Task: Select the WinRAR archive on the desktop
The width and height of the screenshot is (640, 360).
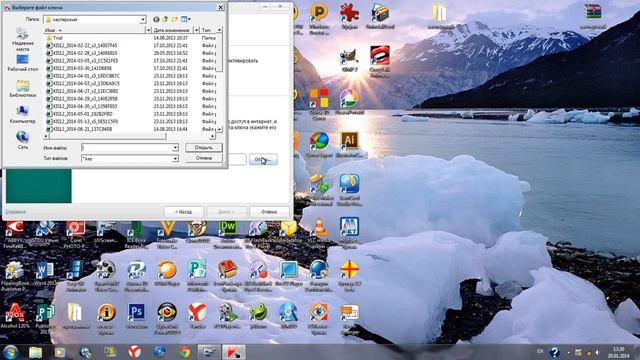Action: (593, 16)
